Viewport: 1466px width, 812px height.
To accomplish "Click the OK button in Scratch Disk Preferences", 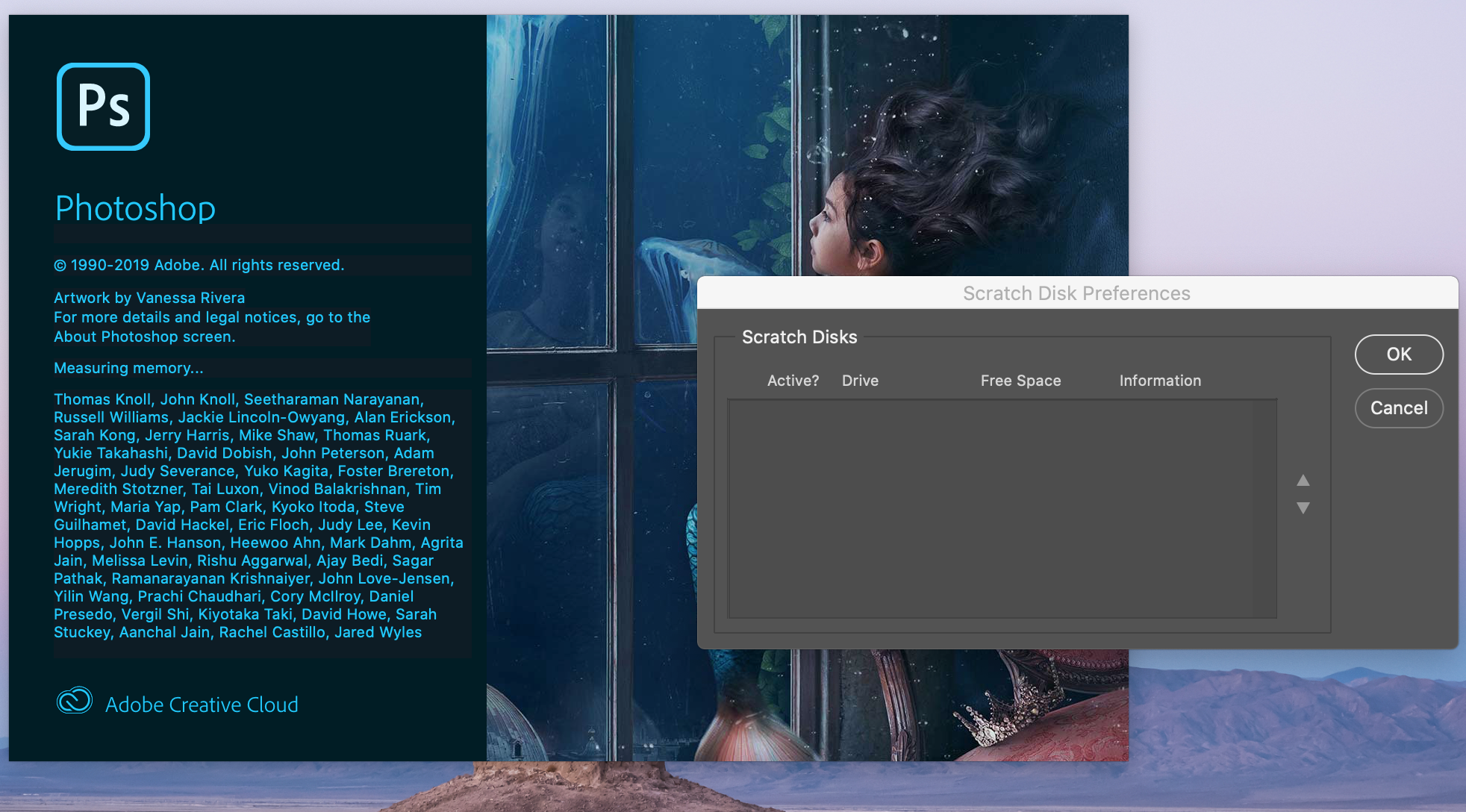I will click(1398, 355).
